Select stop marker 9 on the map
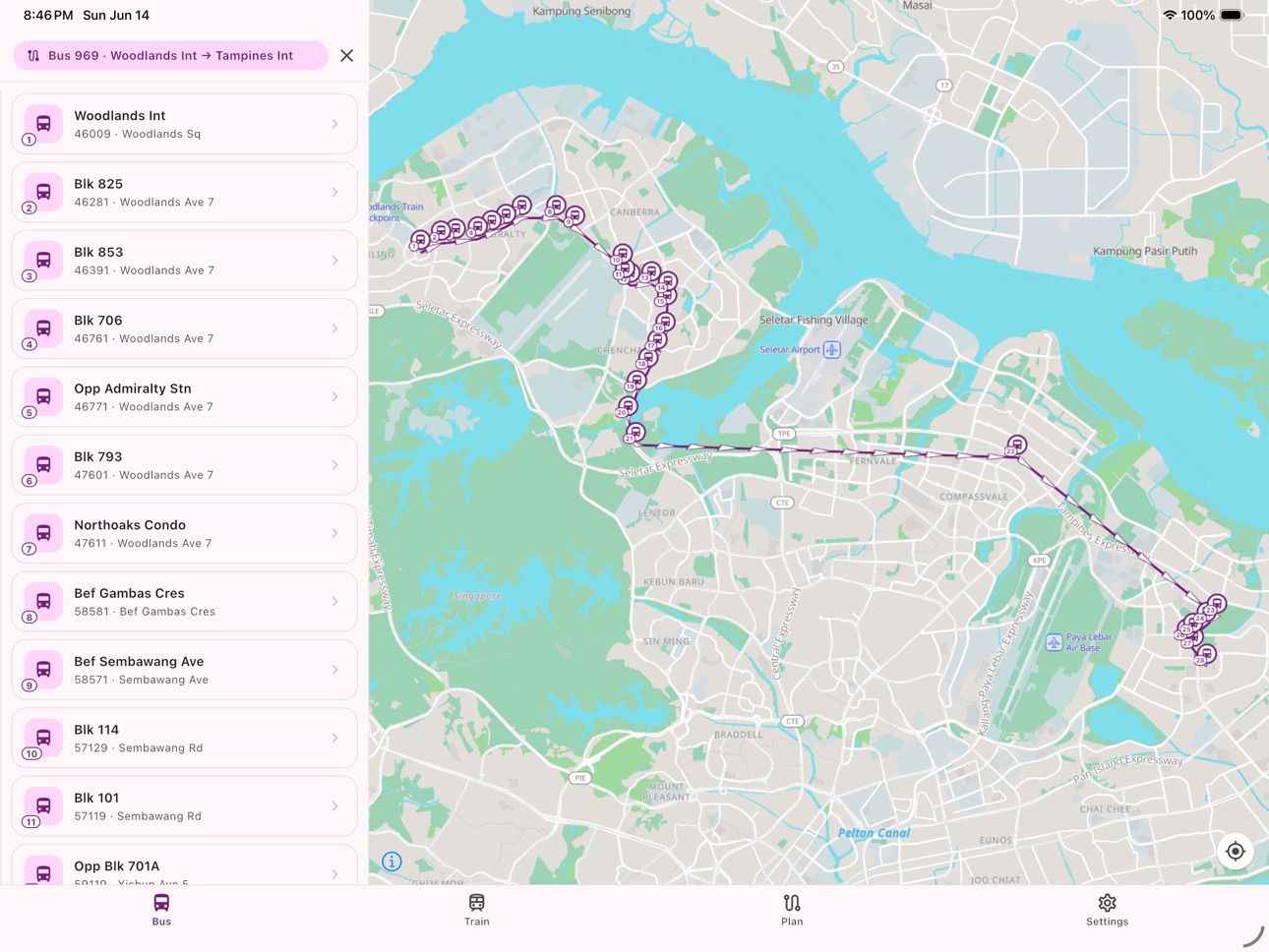This screenshot has height=952, width=1269. coord(575,214)
